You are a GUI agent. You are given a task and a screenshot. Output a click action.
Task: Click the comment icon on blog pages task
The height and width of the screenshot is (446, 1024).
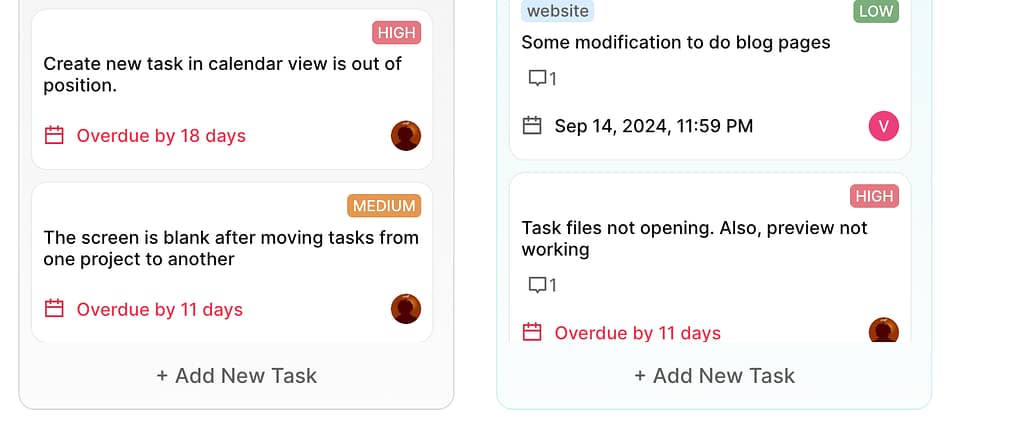pos(537,78)
